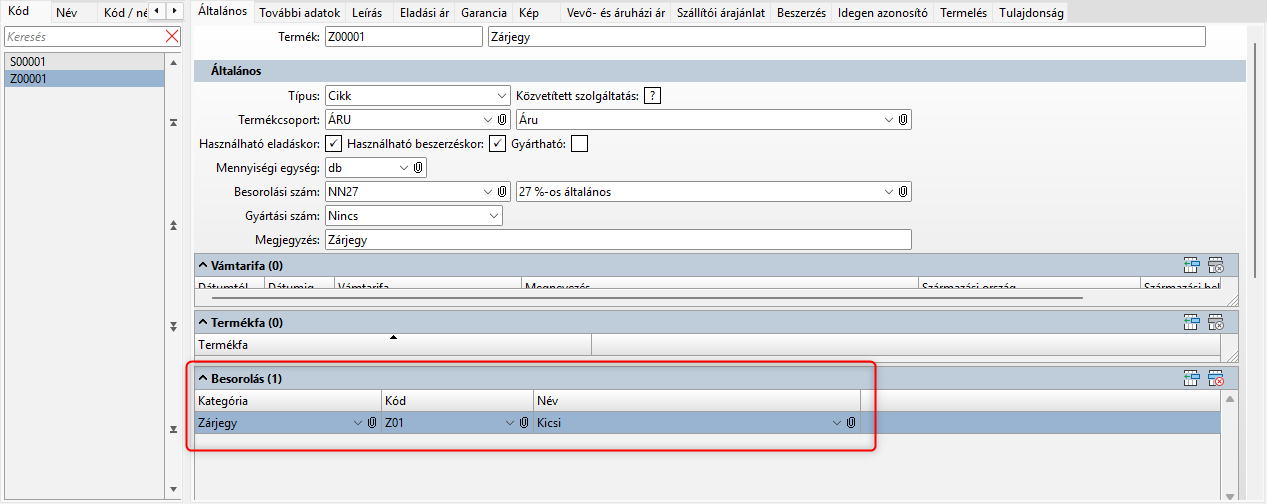This screenshot has width=1267, height=504.
Task: Open the Kategória dropdown in the Zárjegy row
Action: (358, 423)
